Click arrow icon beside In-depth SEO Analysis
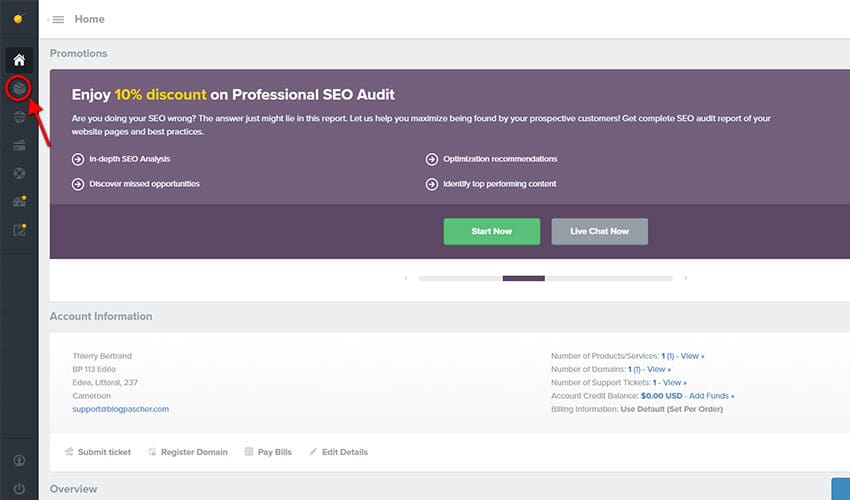Image resolution: width=850 pixels, height=500 pixels. tap(78, 159)
